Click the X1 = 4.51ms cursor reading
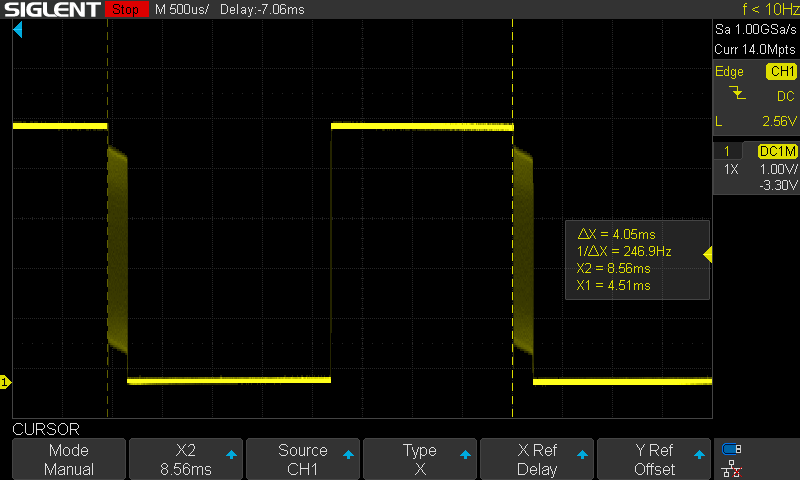This screenshot has width=800, height=480. click(x=613, y=285)
